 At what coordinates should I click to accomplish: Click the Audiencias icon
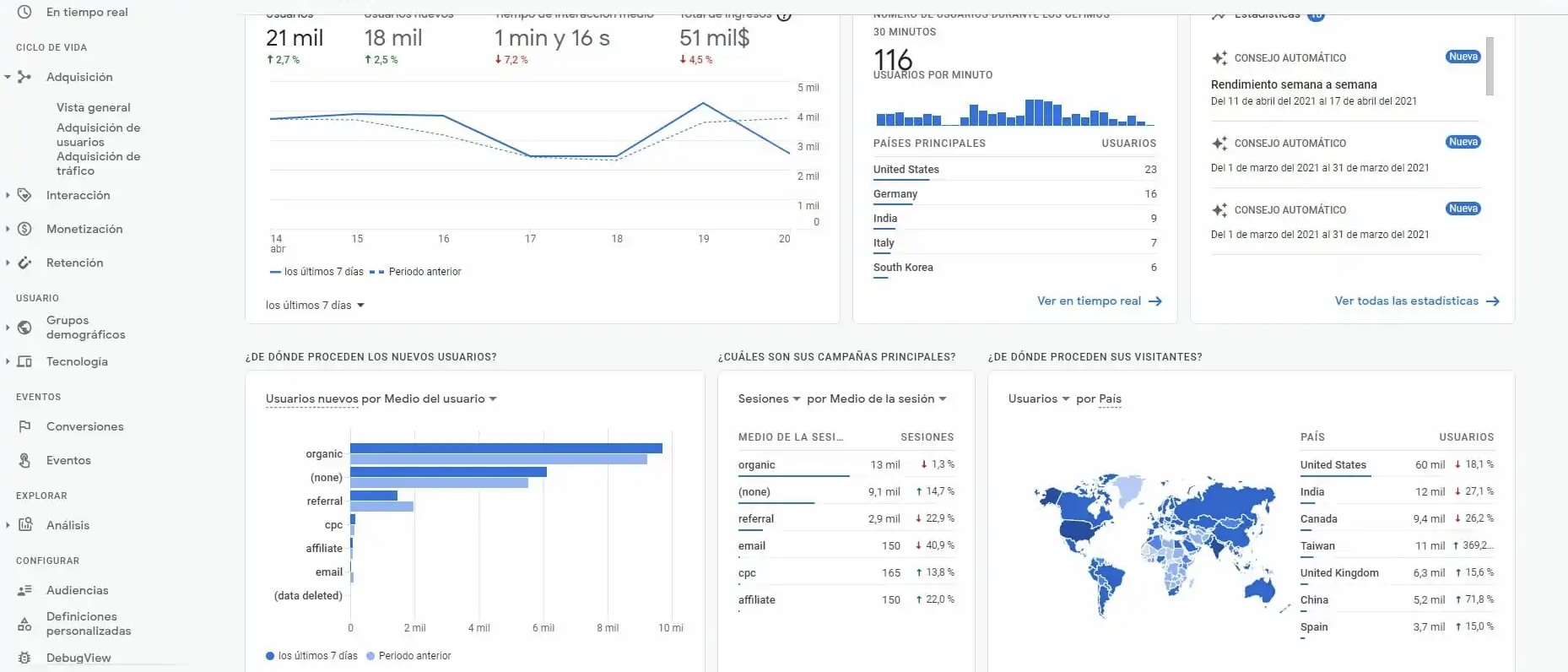[24, 590]
